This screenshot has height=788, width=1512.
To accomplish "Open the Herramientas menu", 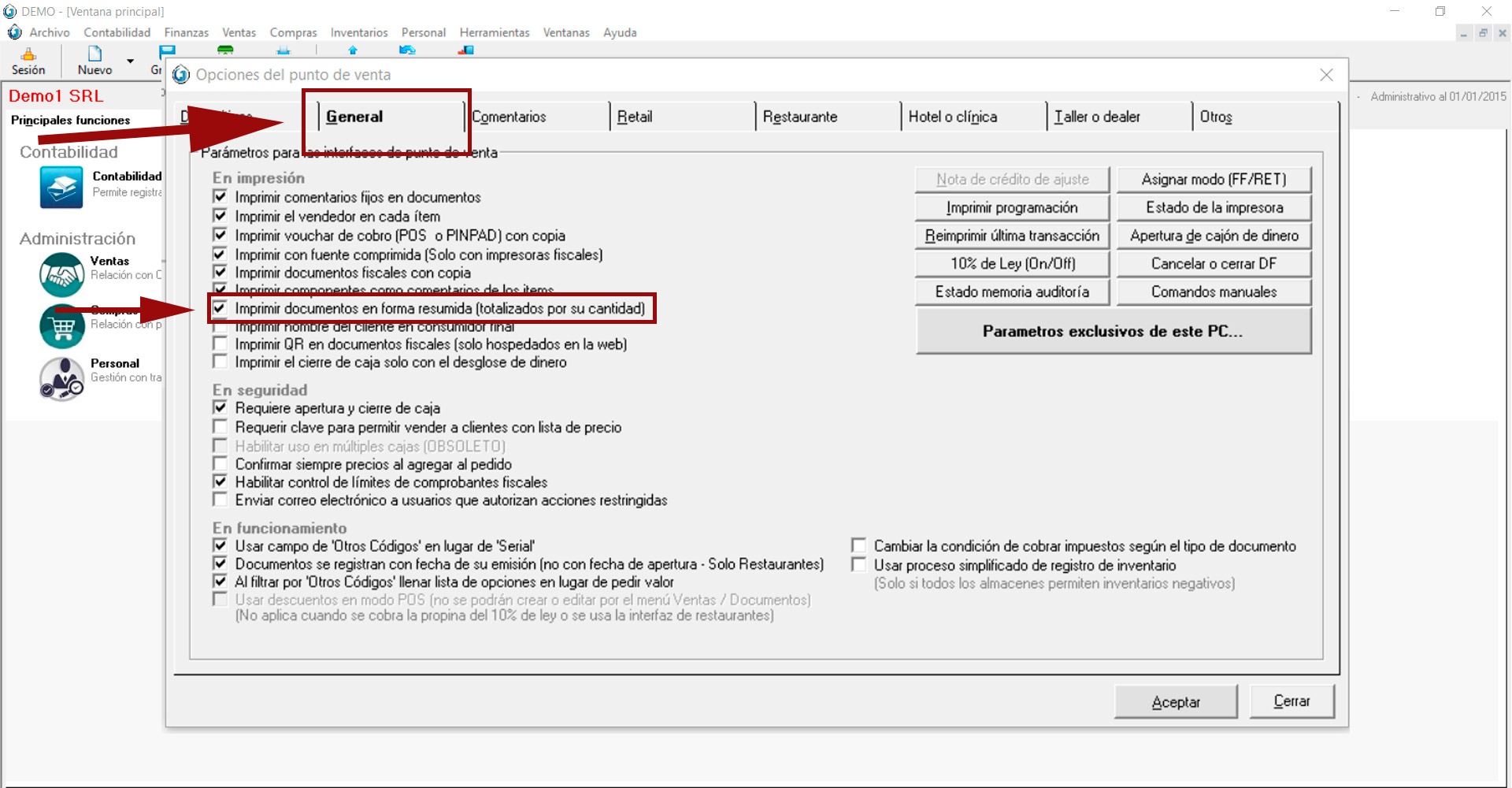I will coord(494,32).
